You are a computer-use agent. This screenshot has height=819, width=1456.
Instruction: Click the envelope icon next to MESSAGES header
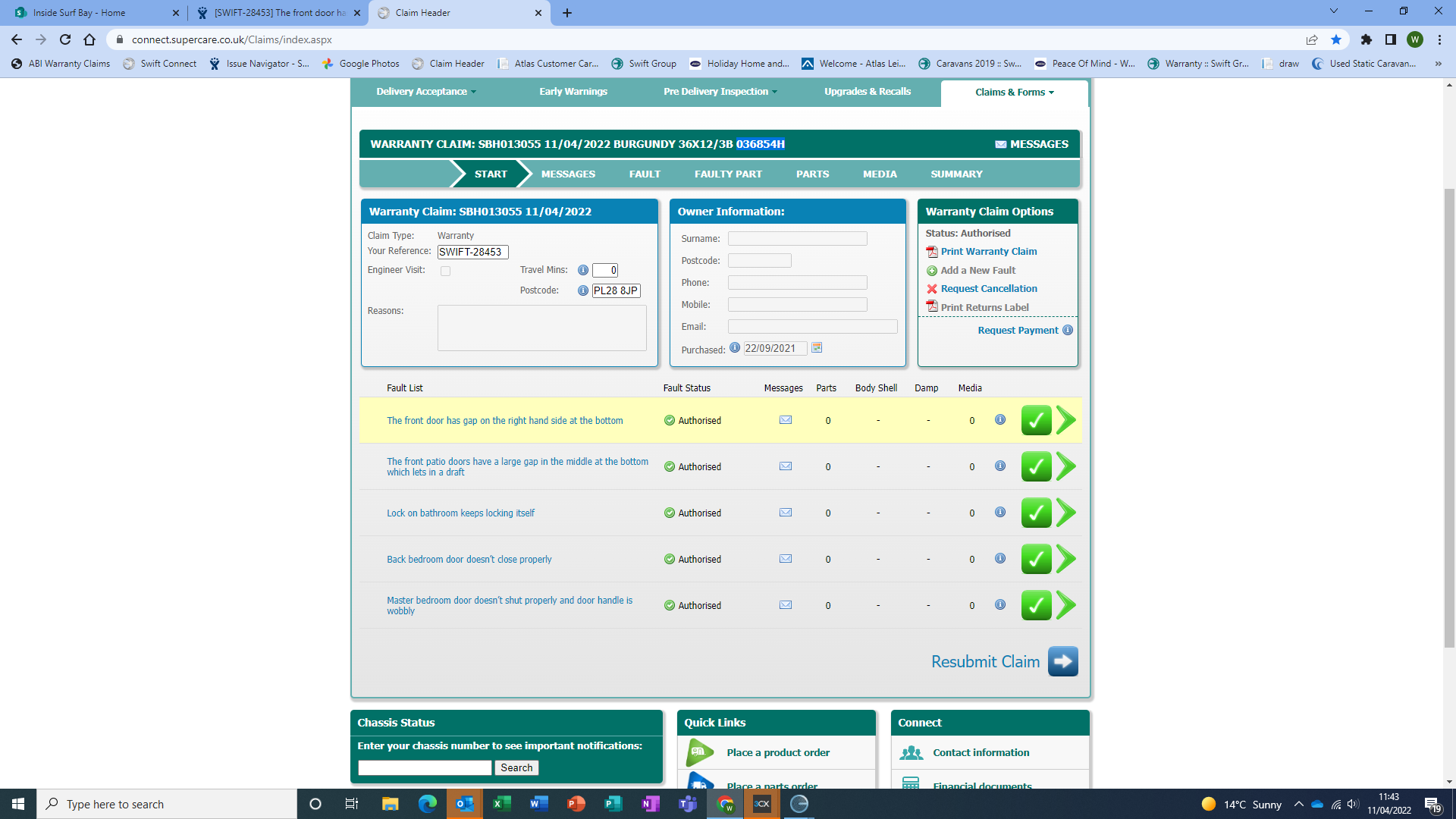1000,144
